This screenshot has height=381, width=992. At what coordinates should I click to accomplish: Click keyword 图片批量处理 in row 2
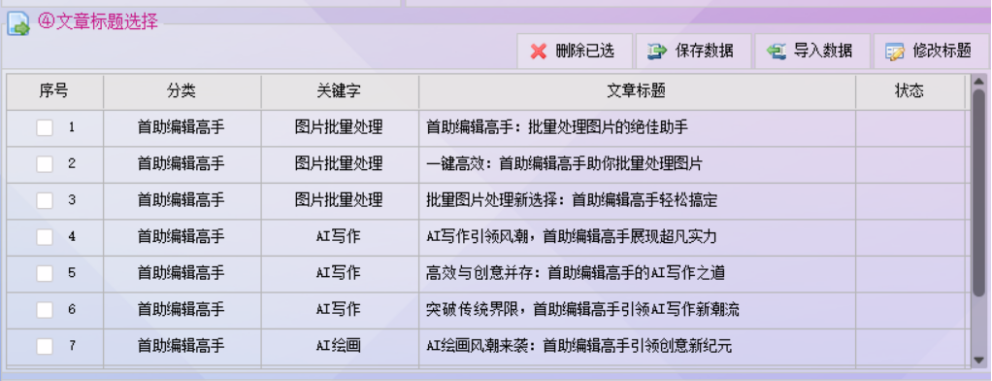coord(339,165)
